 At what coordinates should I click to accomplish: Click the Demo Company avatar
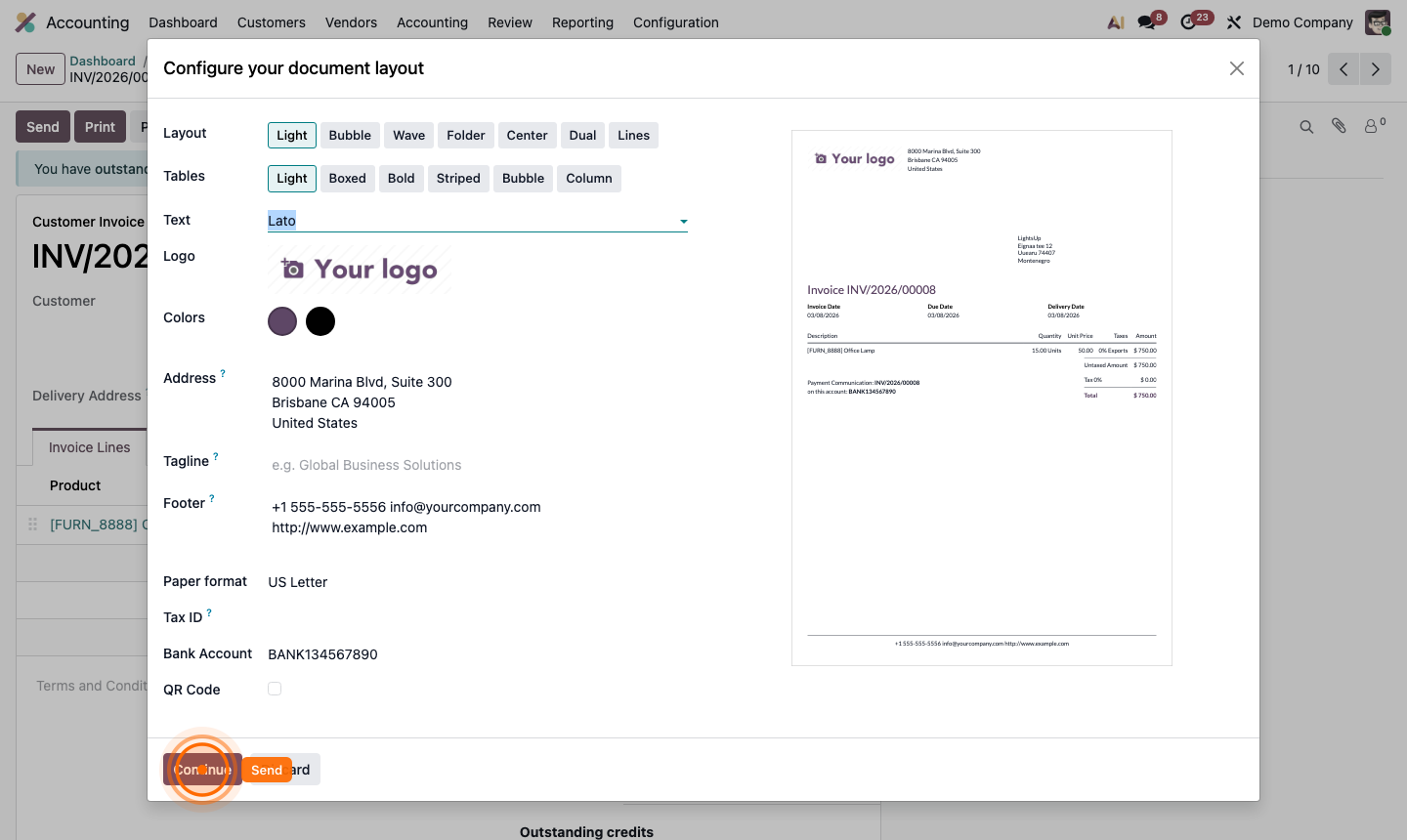1378,21
